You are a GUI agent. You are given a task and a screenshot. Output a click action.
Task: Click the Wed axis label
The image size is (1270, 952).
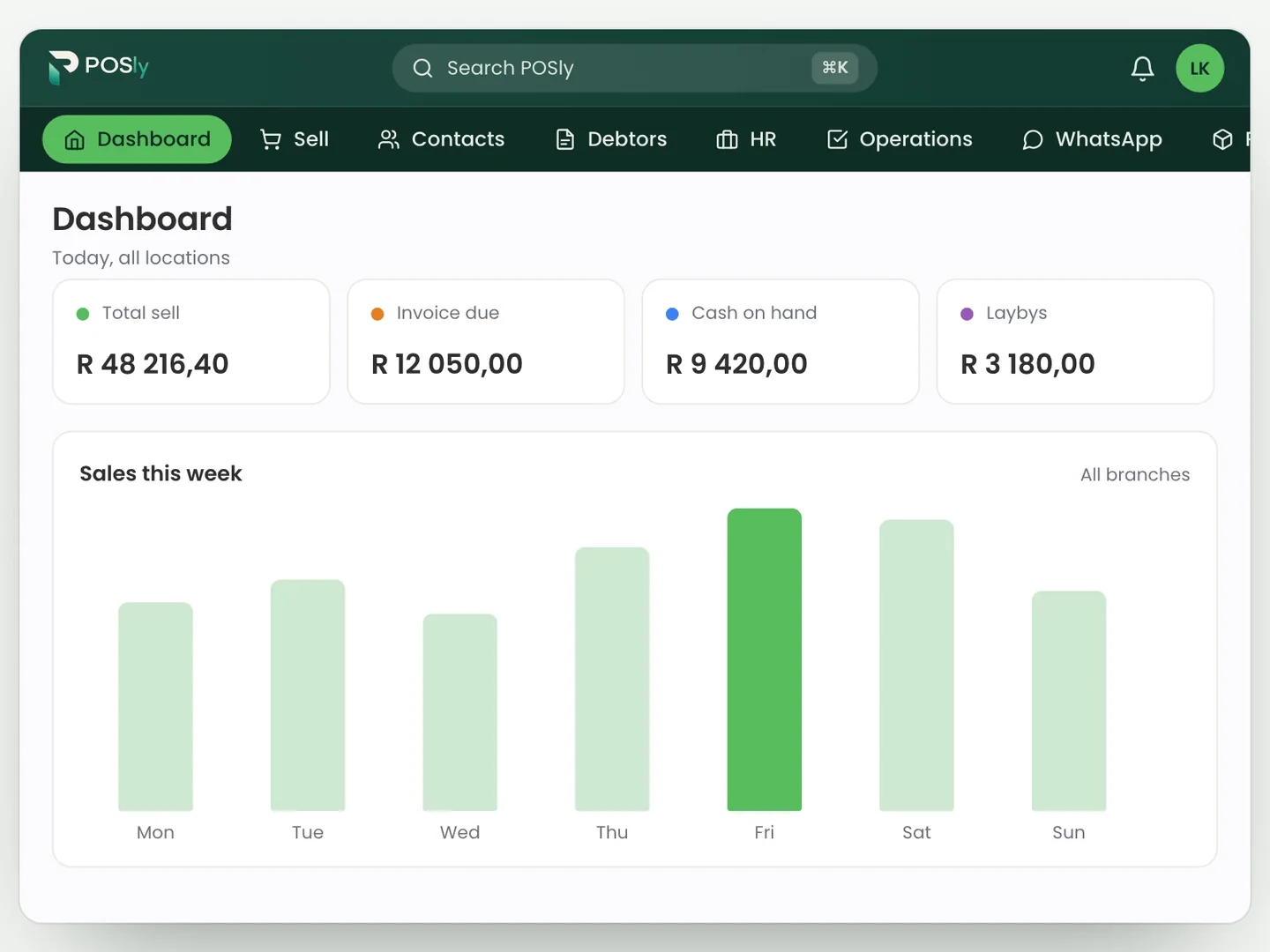[x=460, y=832]
